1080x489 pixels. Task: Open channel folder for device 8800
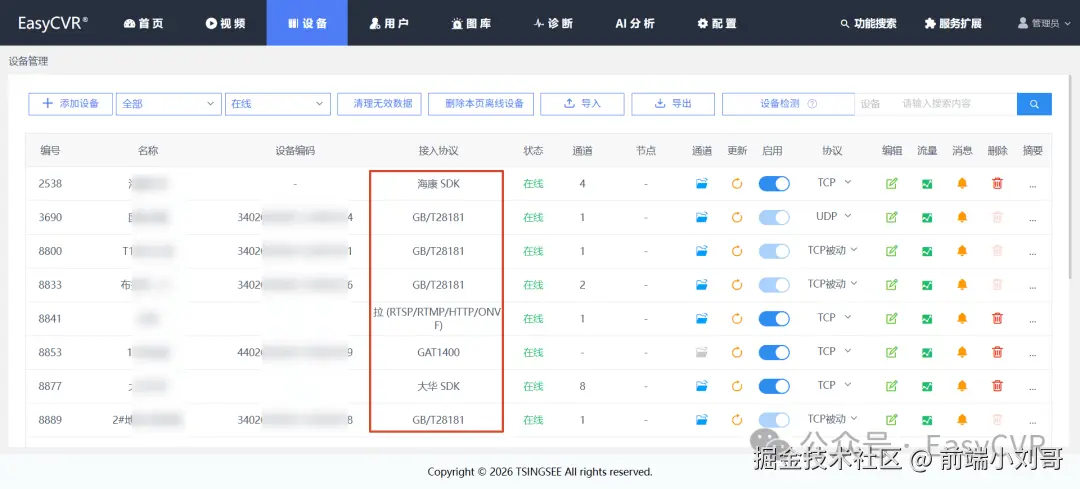click(x=702, y=251)
